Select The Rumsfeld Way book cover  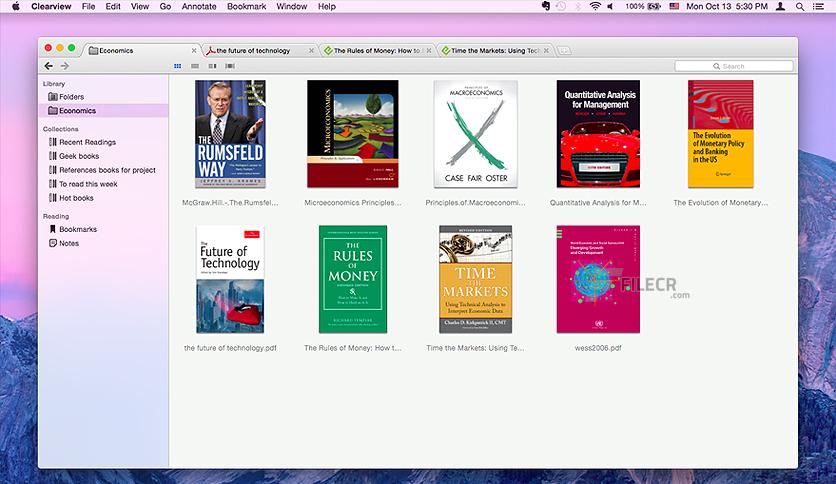point(230,134)
